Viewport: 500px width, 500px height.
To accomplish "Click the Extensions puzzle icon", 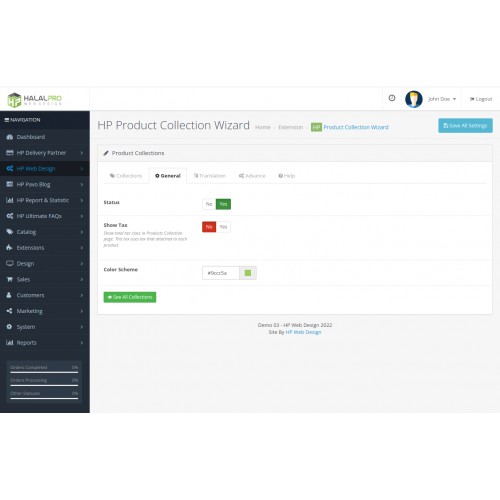I will pos(10,248).
